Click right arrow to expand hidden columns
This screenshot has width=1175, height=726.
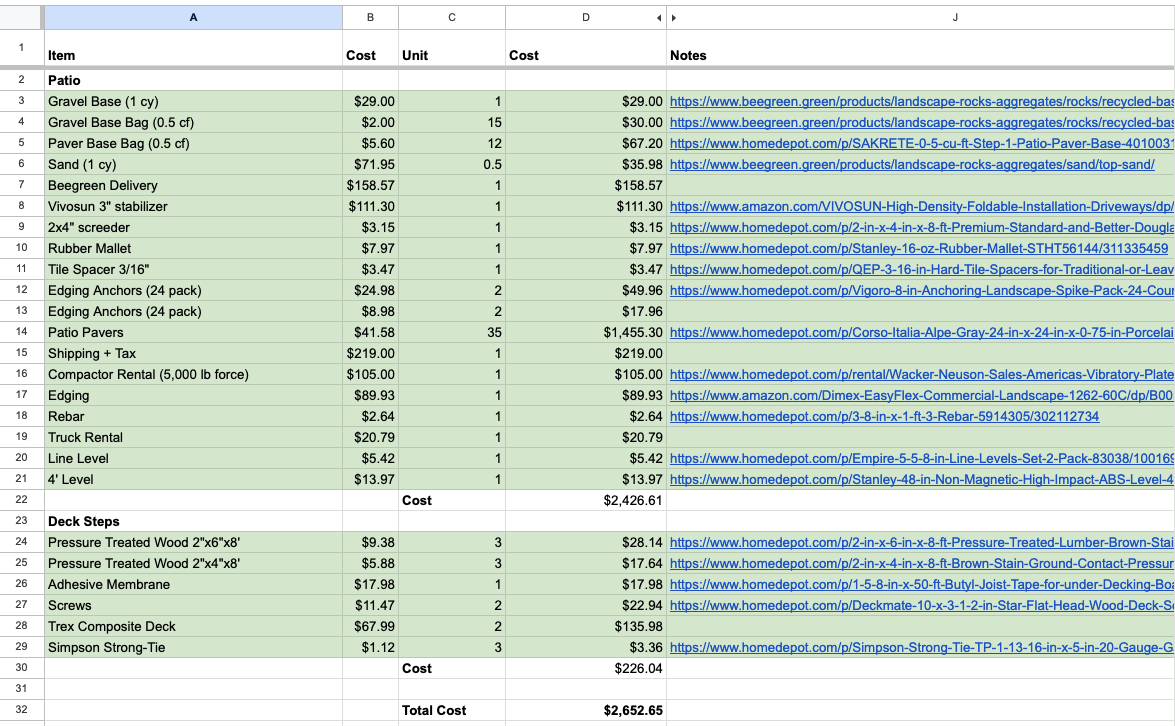pos(673,18)
